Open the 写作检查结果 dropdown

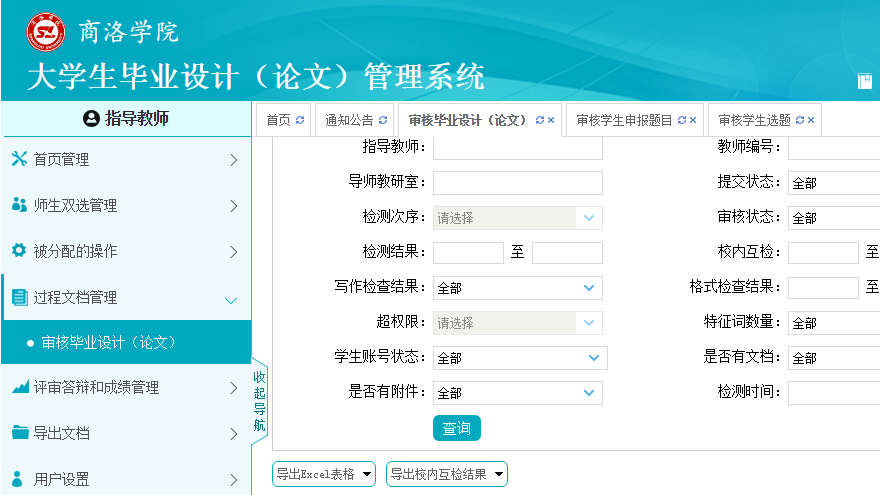pos(517,288)
